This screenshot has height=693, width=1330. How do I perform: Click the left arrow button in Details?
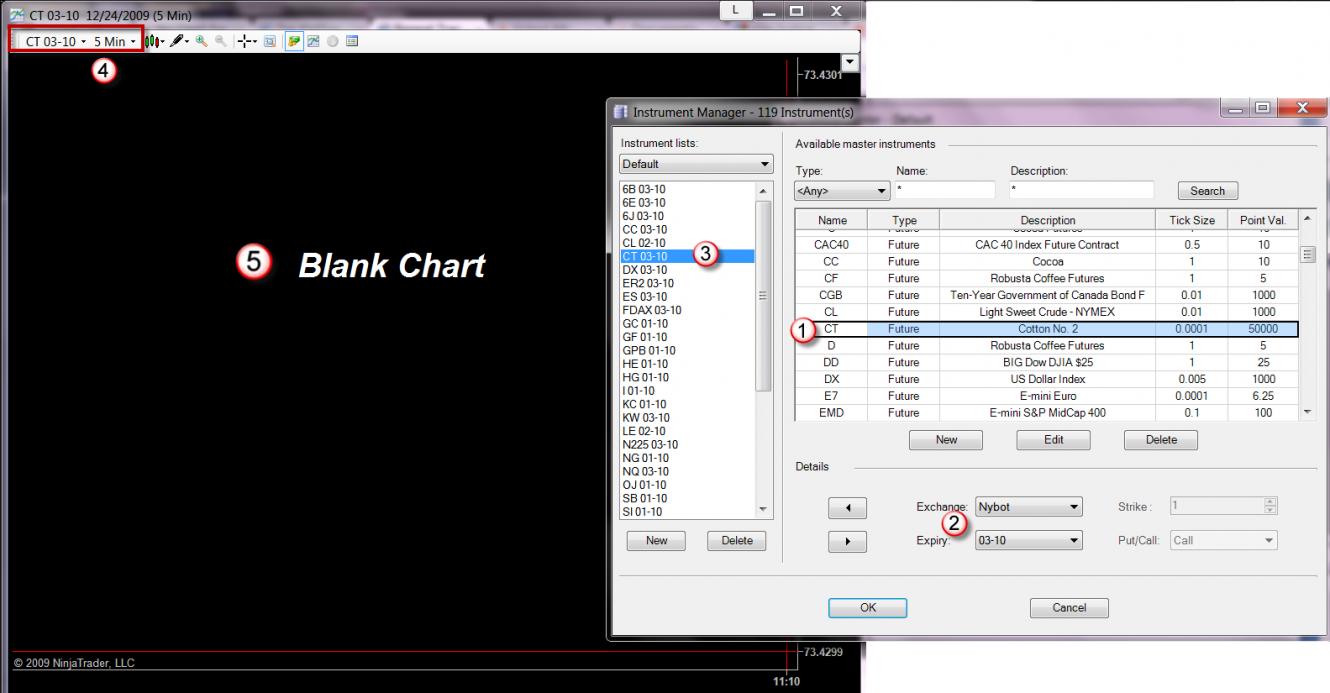tap(847, 508)
